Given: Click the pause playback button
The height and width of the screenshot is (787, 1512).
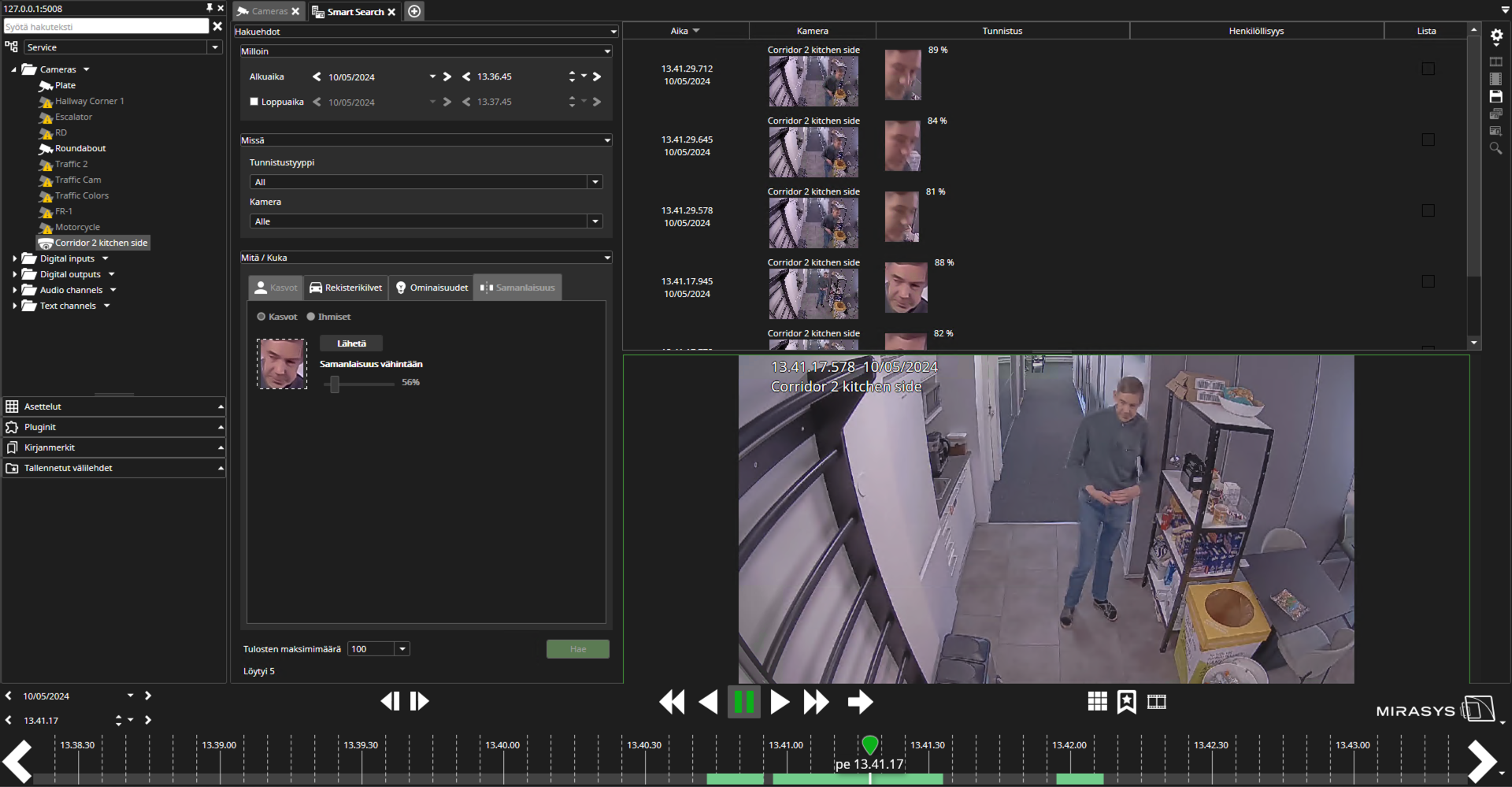Looking at the screenshot, I should point(743,701).
